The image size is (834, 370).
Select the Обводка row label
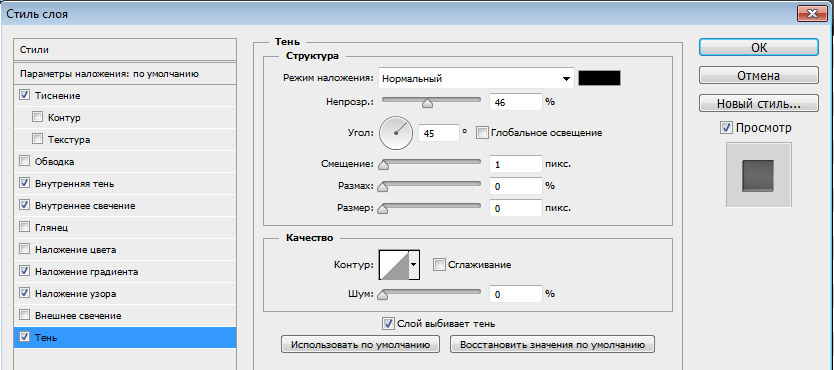[54, 162]
